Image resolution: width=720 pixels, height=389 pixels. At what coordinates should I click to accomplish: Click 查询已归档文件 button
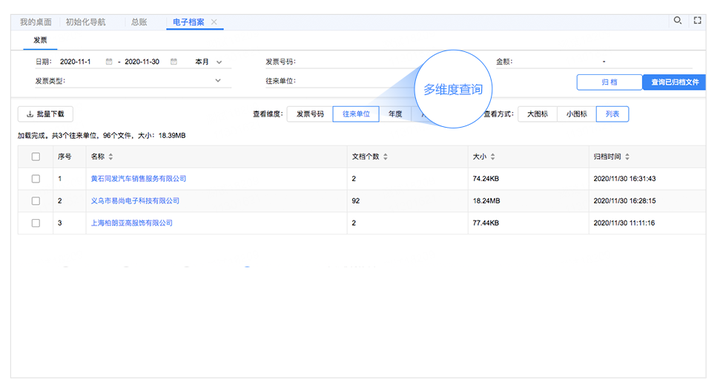click(674, 82)
